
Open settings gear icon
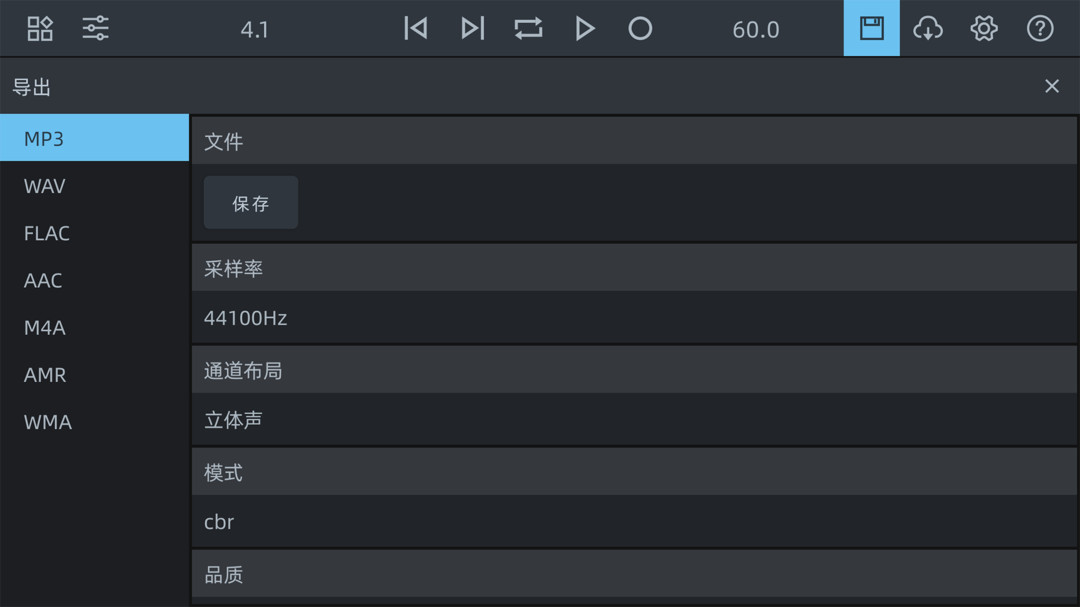pyautogui.click(x=984, y=29)
